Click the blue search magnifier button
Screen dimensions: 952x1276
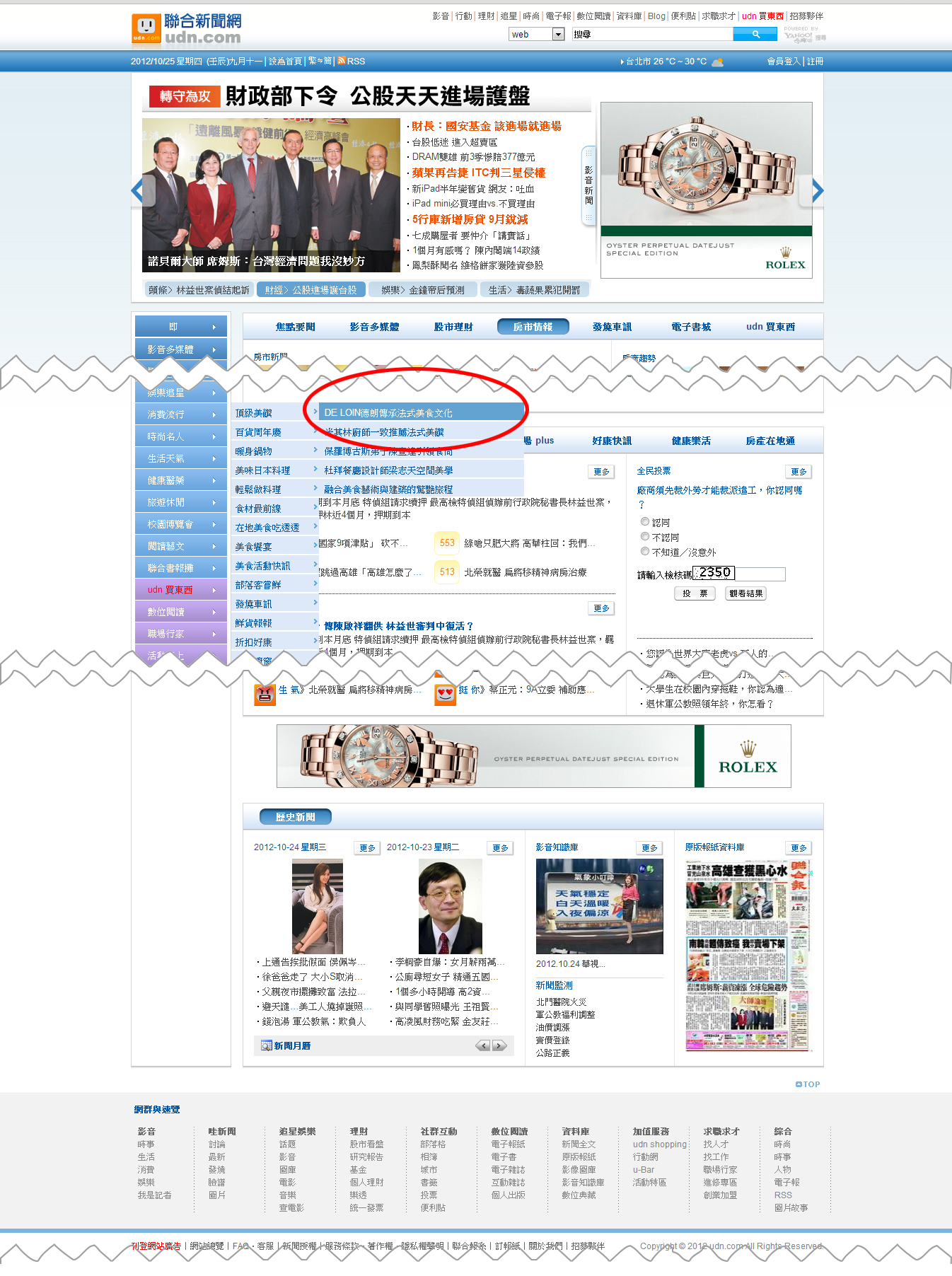(755, 34)
